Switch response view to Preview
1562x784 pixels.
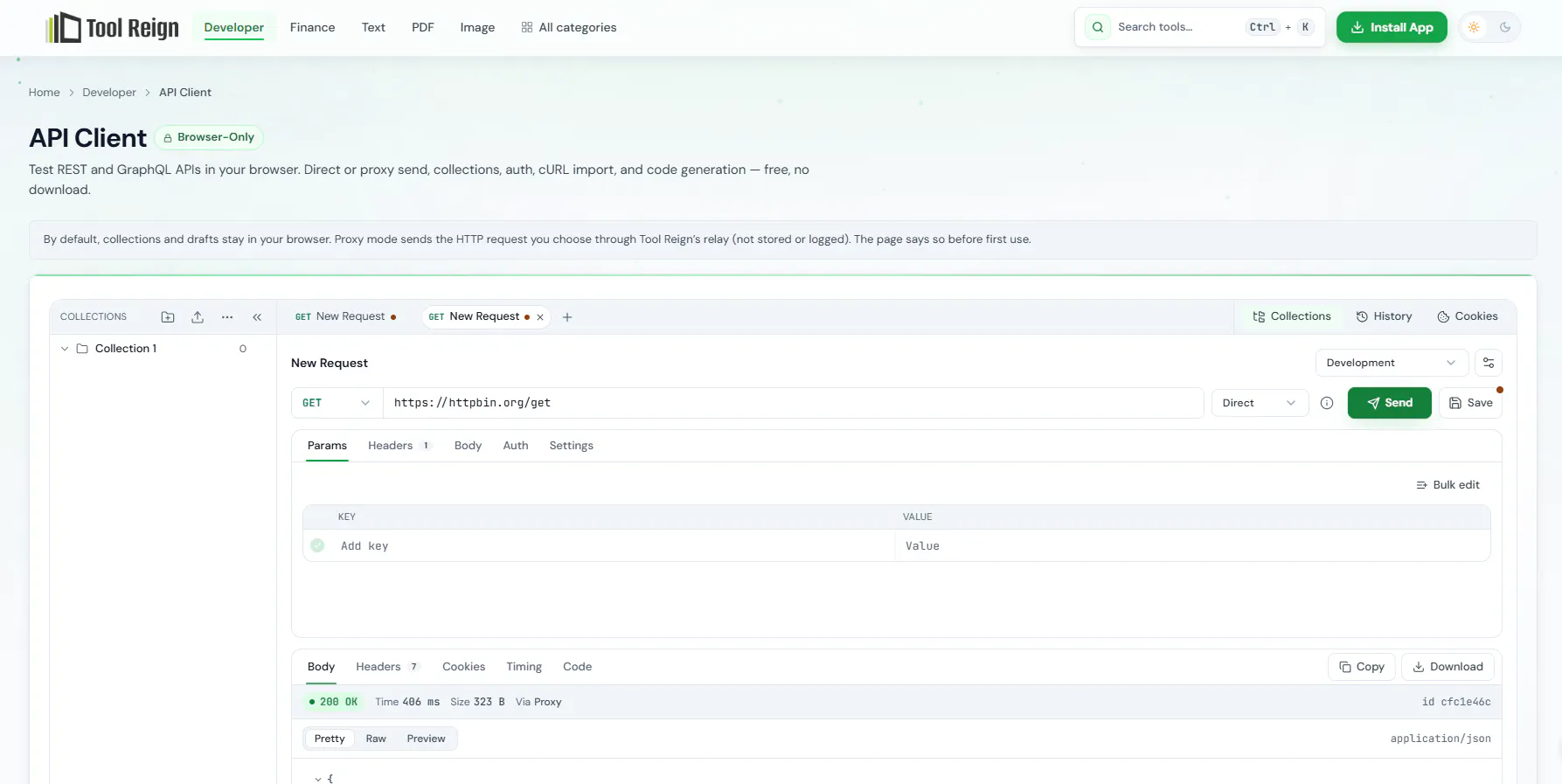point(426,739)
